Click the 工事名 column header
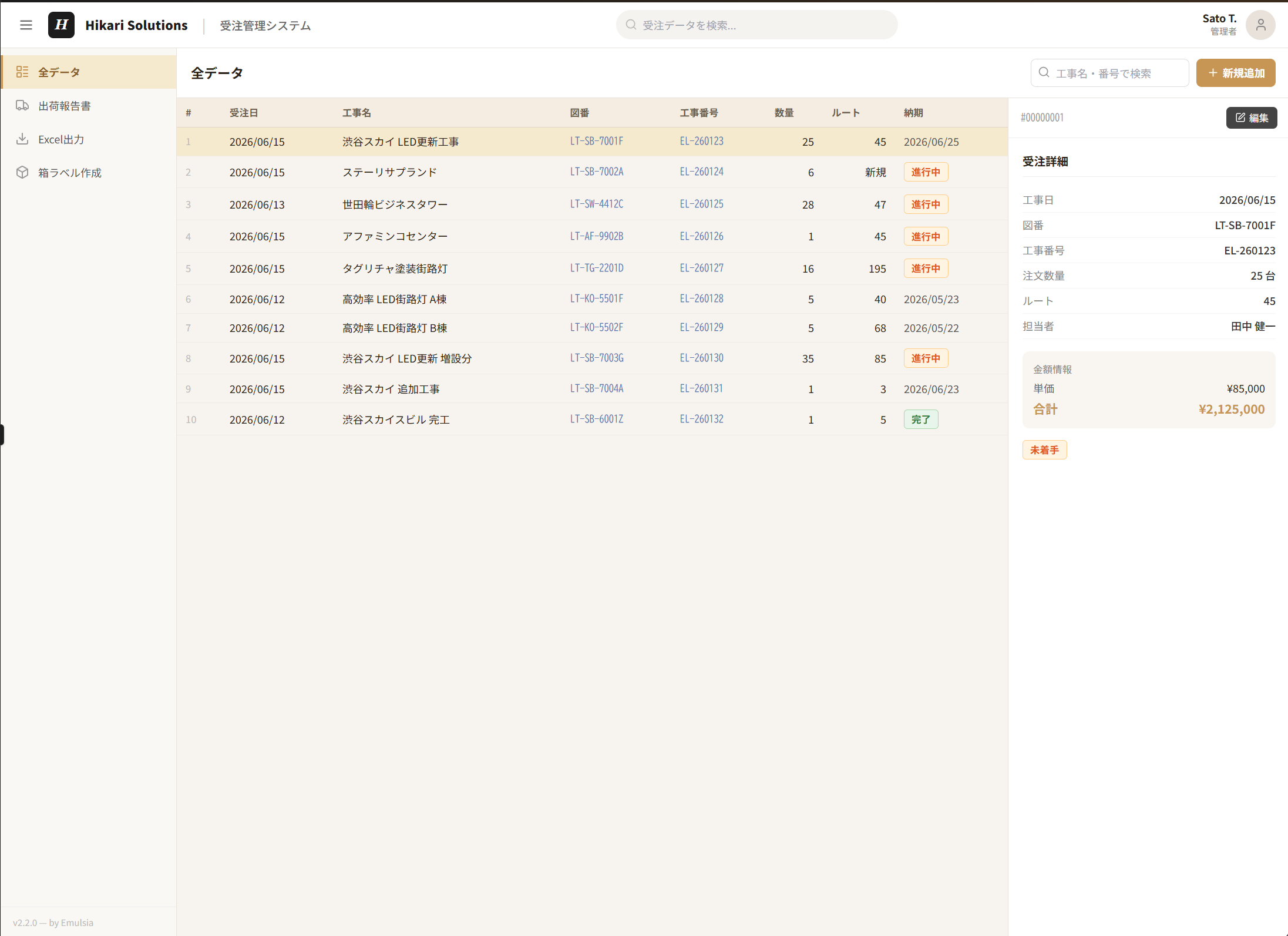This screenshot has width=1288, height=936. (357, 113)
